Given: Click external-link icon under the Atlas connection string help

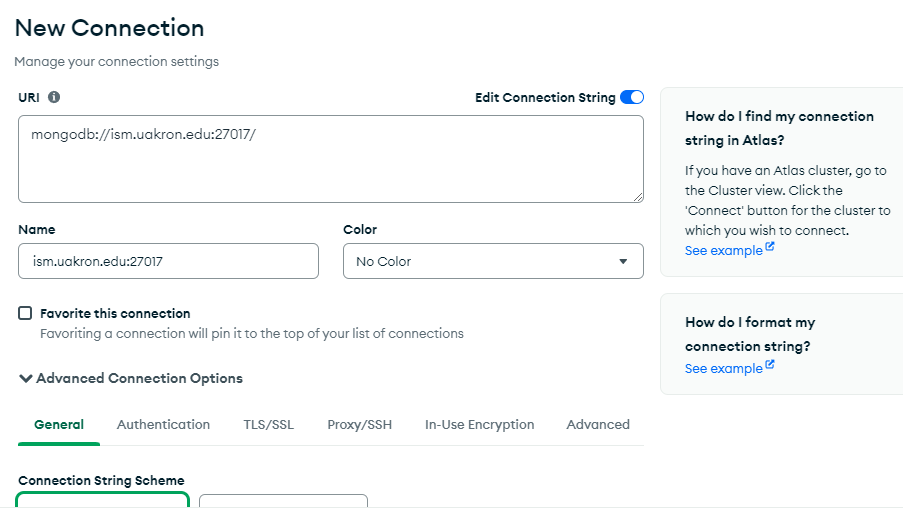Looking at the screenshot, I should pos(770,248).
